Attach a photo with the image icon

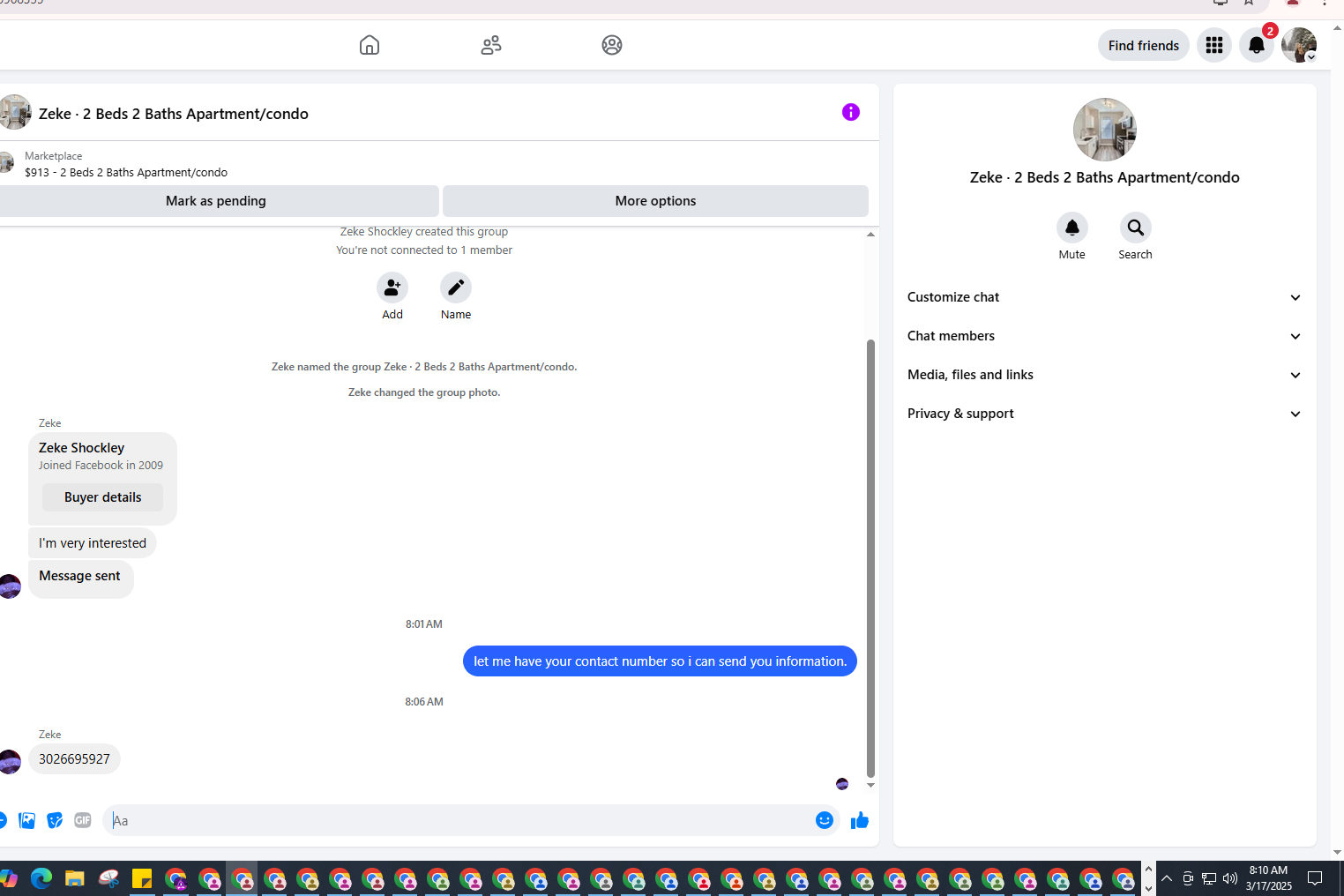tap(27, 821)
